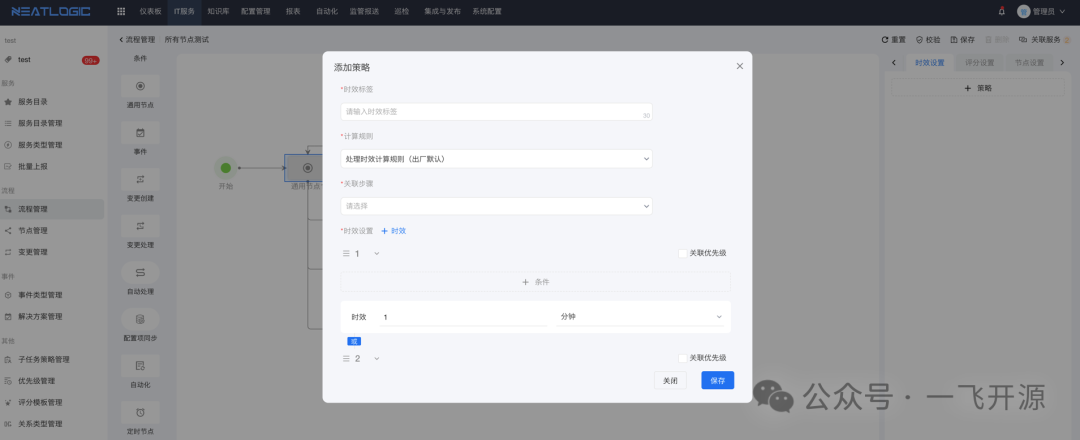Open the 监管报送 top menu
Screen dimensions: 1080x440
[x=364, y=12]
